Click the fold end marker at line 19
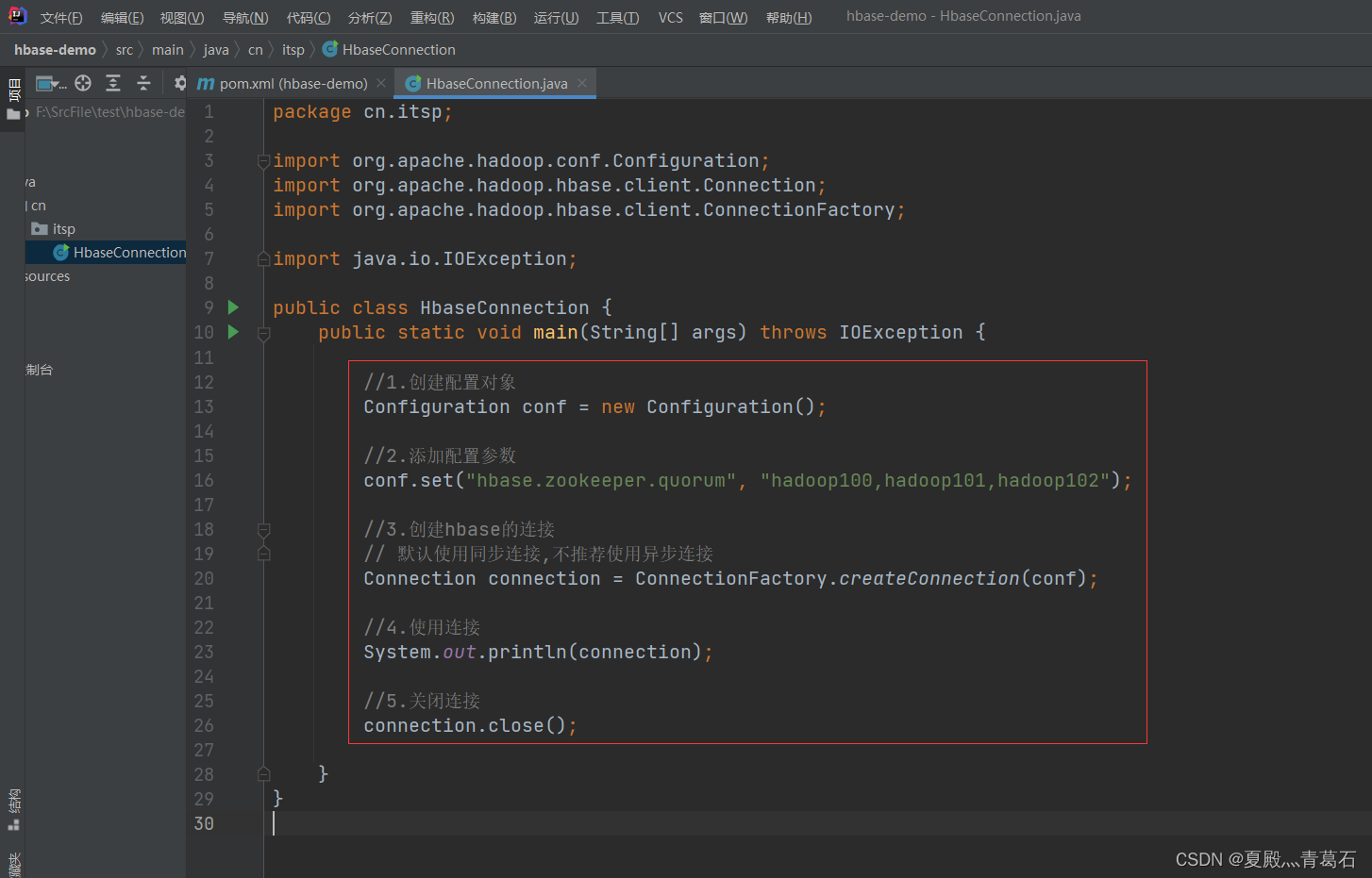Image resolution: width=1372 pixels, height=878 pixels. [x=264, y=554]
